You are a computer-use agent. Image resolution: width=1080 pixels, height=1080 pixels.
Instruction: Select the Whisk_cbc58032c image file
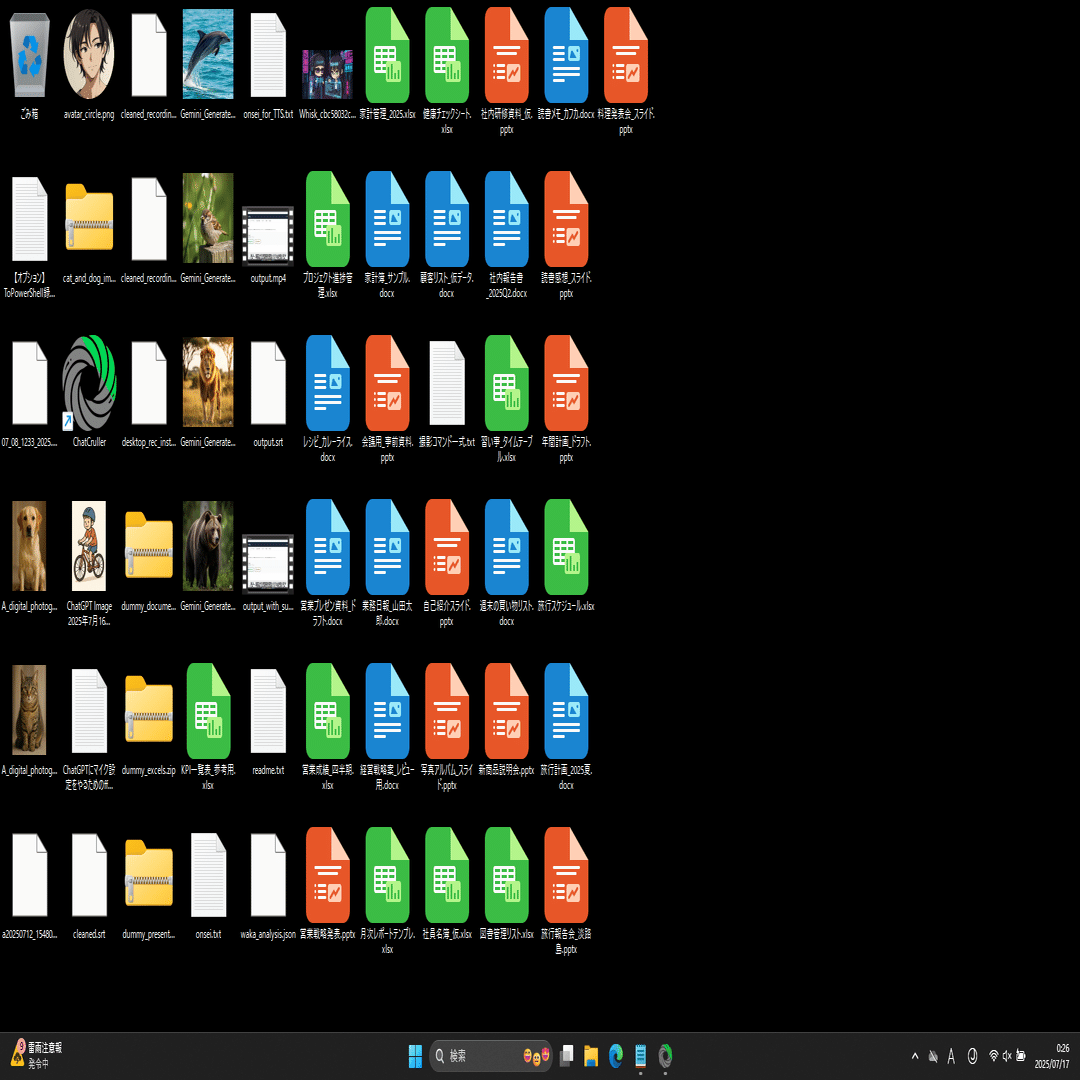(327, 74)
